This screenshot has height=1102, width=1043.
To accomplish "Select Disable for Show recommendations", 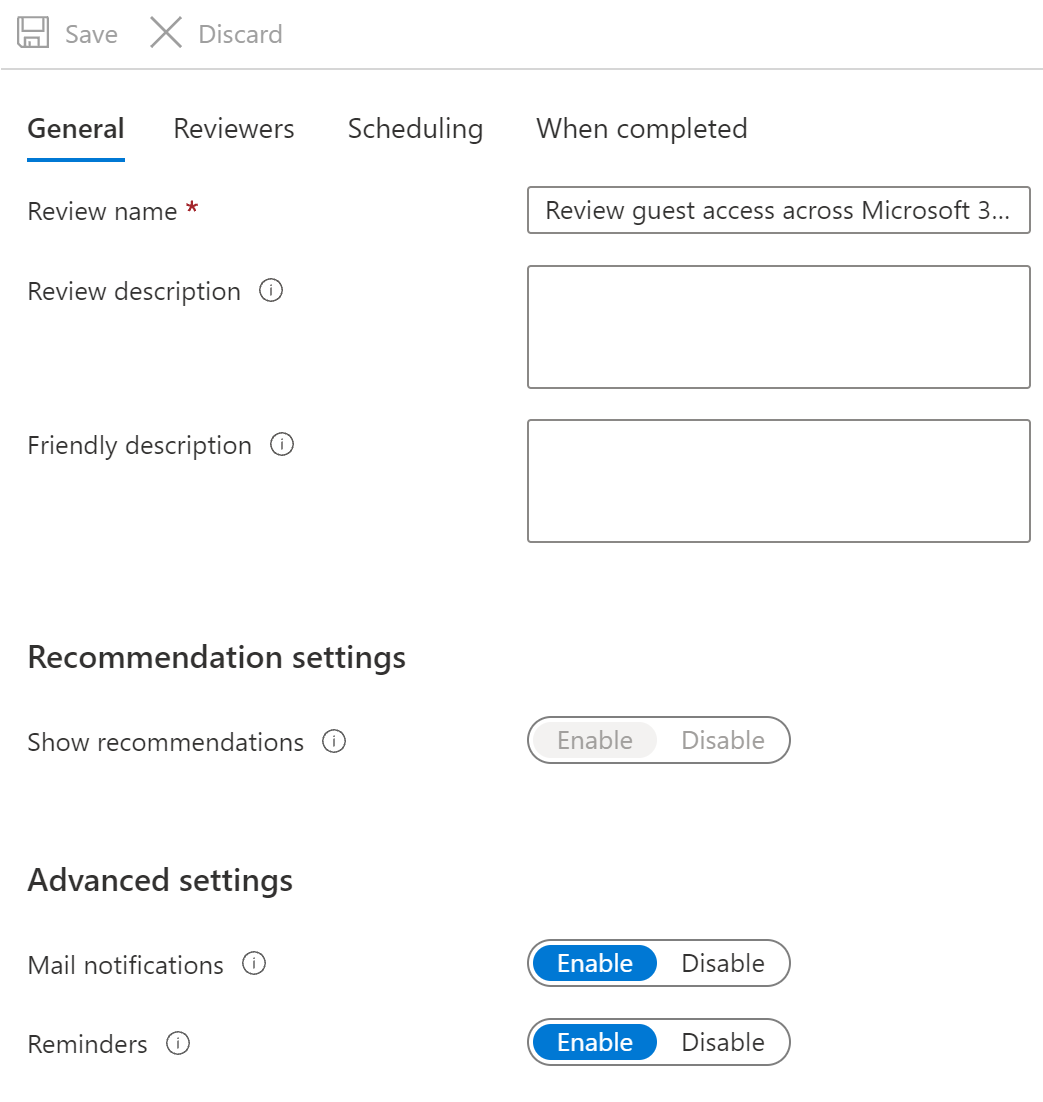I will 722,740.
